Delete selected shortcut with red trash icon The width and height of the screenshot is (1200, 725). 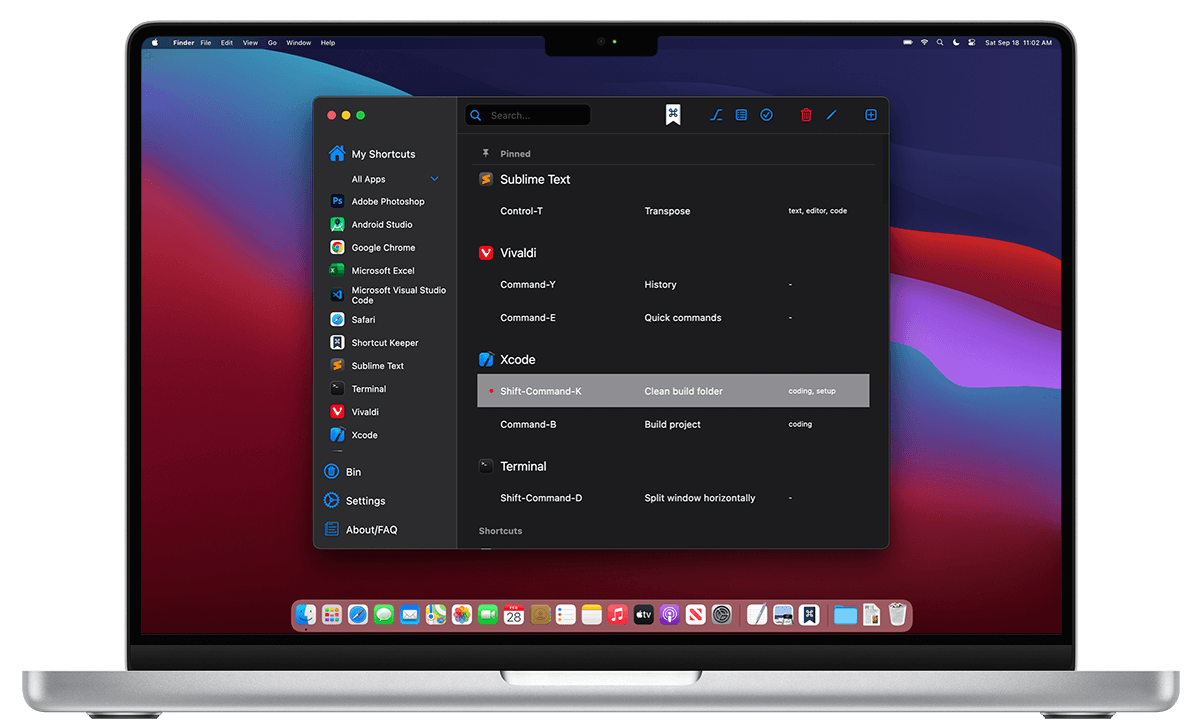point(806,115)
